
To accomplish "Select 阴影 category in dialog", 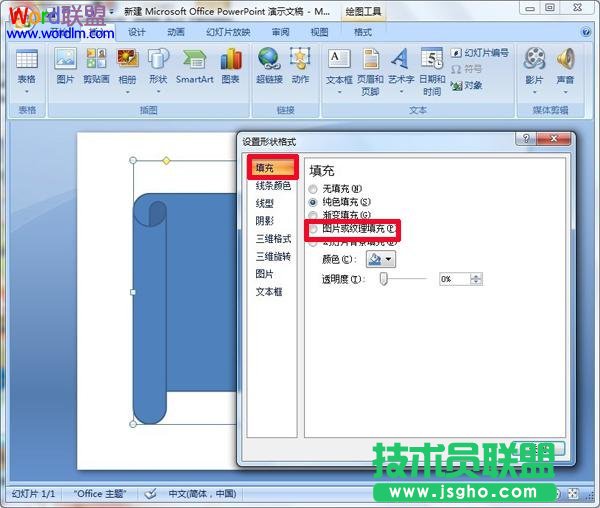I will click(x=264, y=221).
